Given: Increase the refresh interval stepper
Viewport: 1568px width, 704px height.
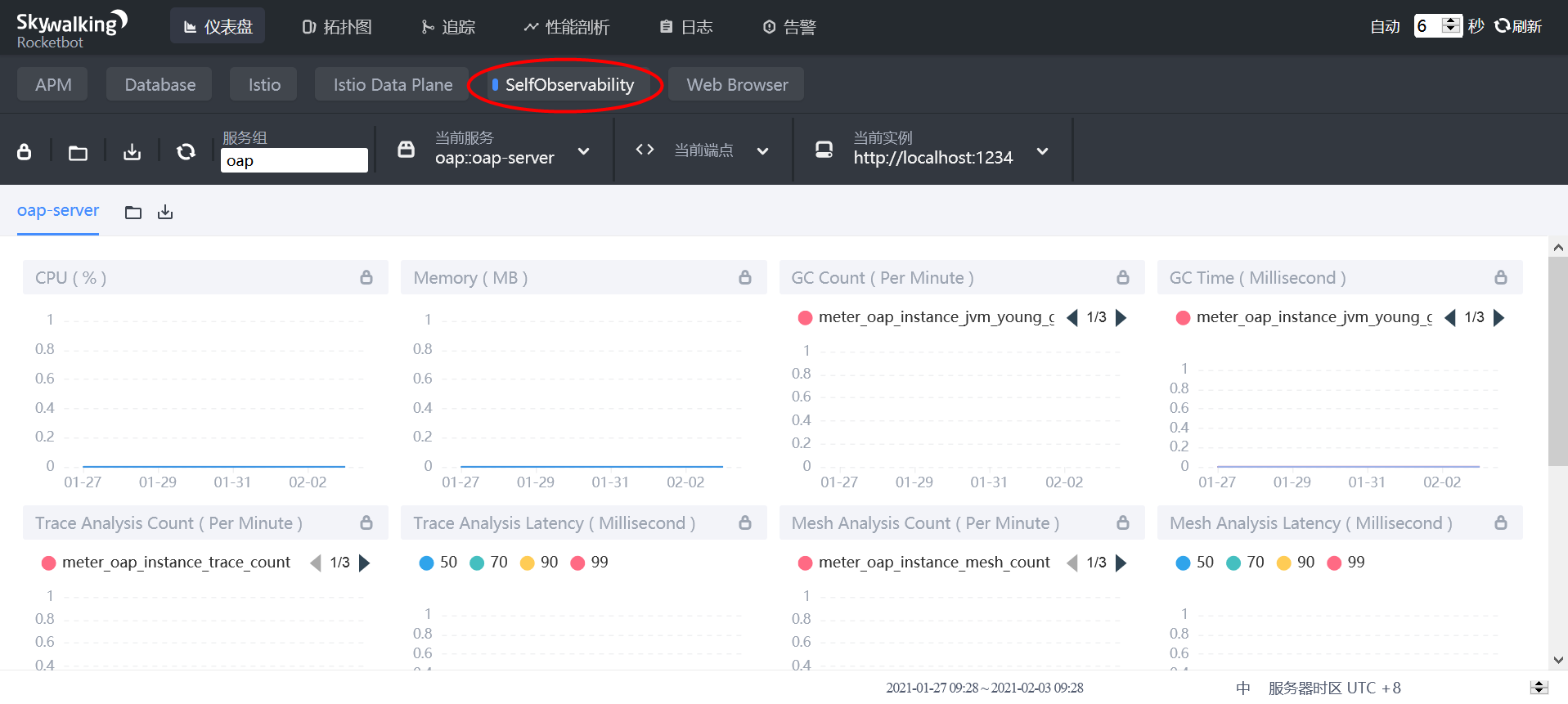Looking at the screenshot, I should (1452, 20).
